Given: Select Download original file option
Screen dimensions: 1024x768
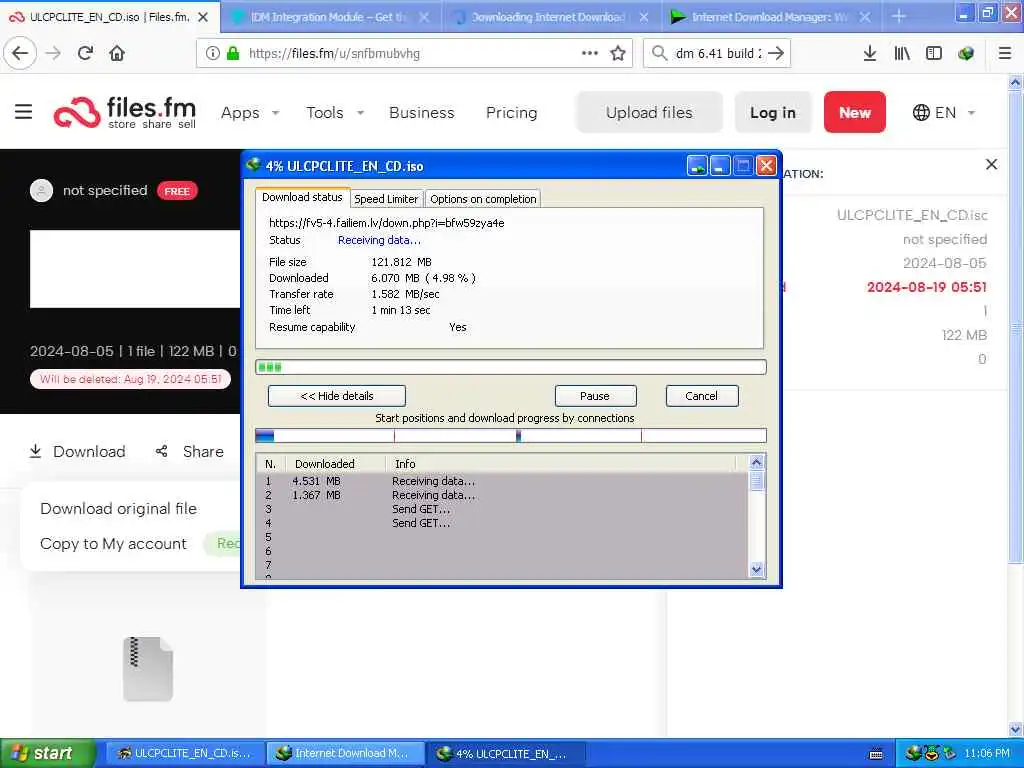Looking at the screenshot, I should (x=118, y=508).
